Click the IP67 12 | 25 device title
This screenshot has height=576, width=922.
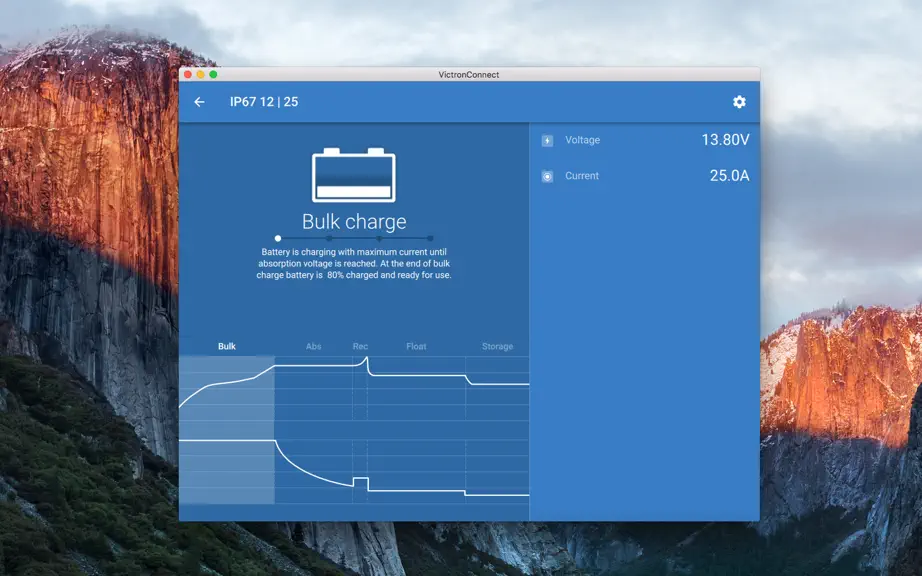click(x=264, y=102)
